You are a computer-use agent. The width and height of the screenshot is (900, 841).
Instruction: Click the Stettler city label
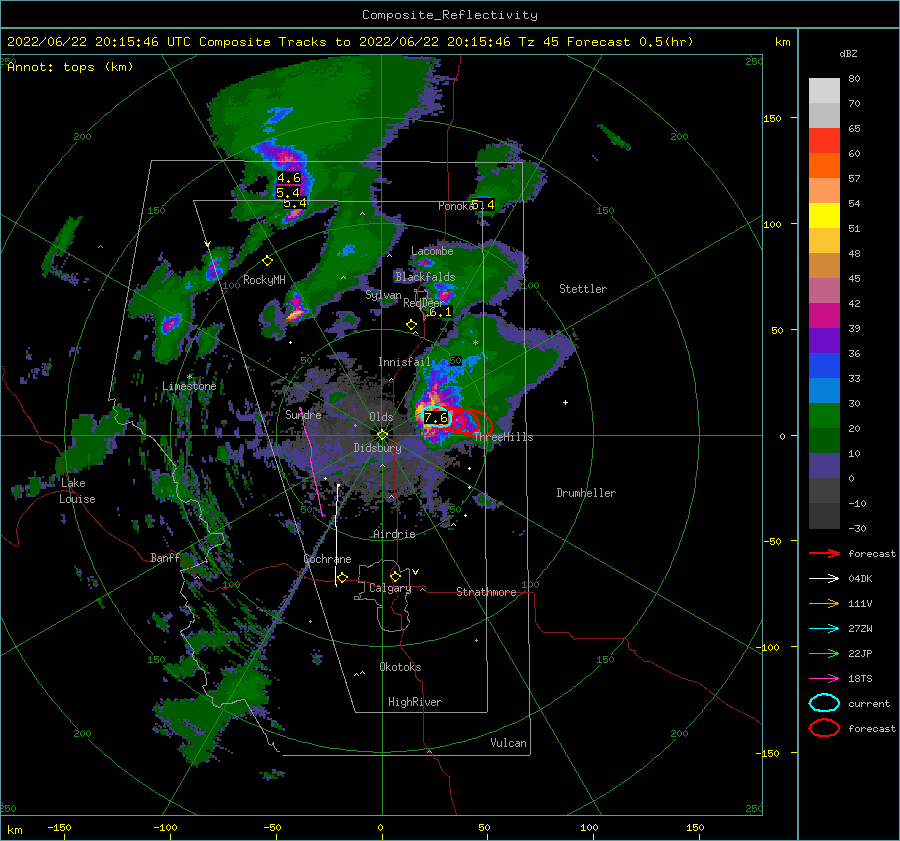pos(583,289)
